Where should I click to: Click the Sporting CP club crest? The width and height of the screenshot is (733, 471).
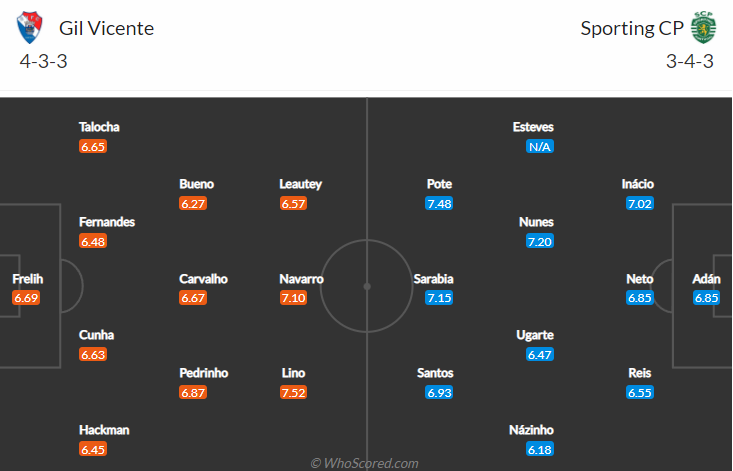705,29
